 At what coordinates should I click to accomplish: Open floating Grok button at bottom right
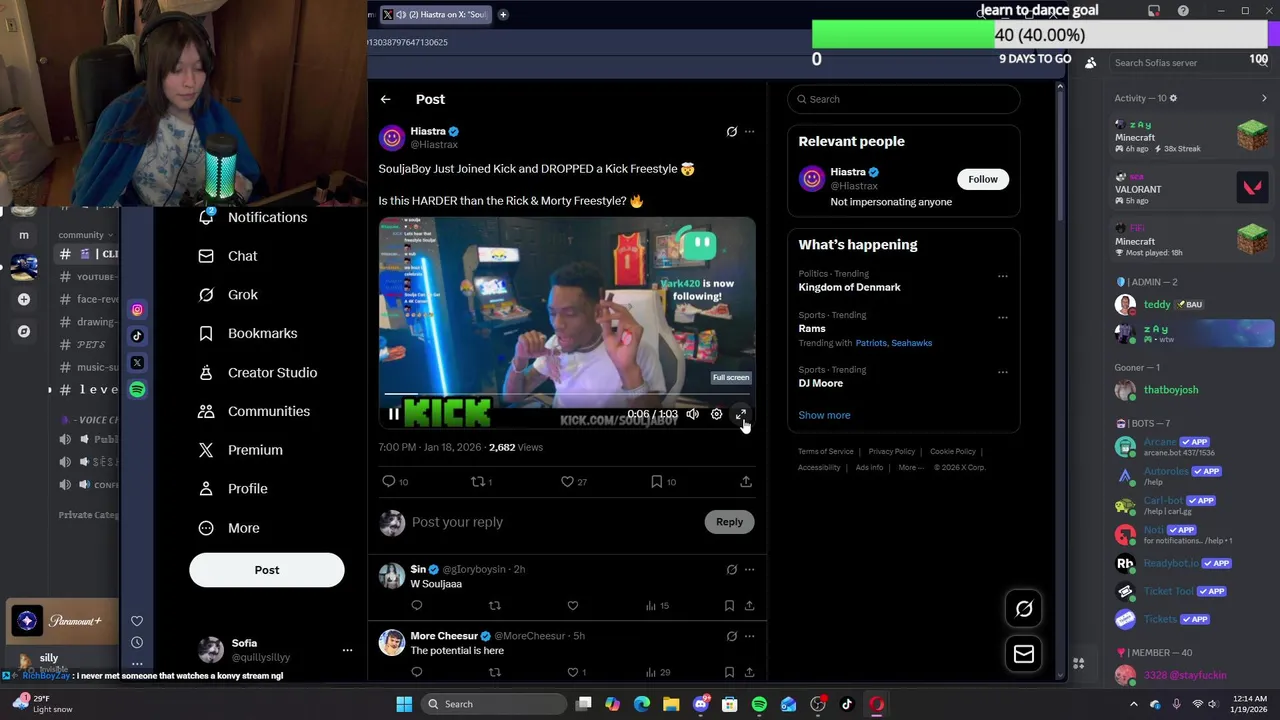(x=1024, y=609)
